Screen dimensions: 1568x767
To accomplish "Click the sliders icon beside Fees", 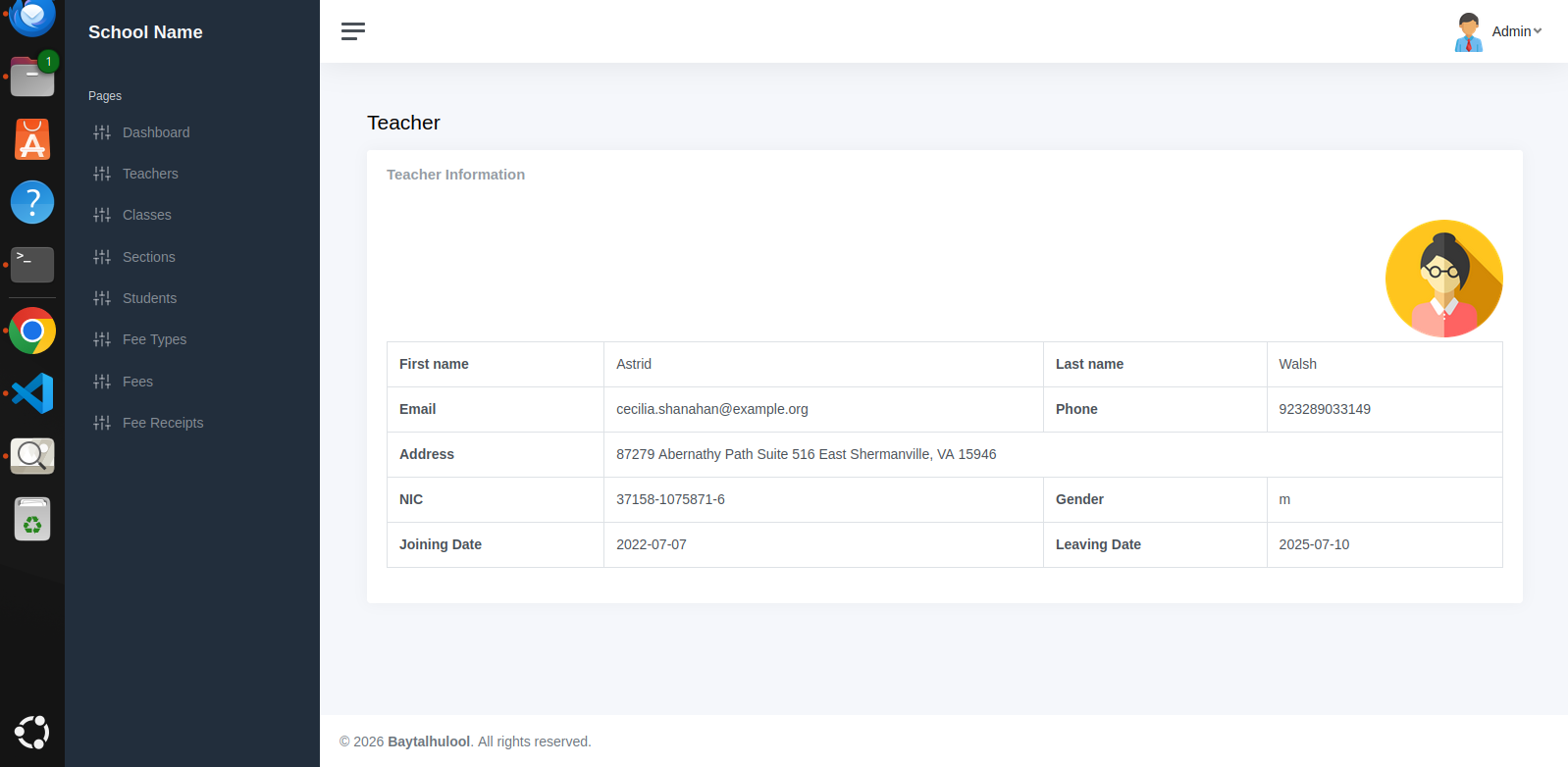I will [x=102, y=382].
